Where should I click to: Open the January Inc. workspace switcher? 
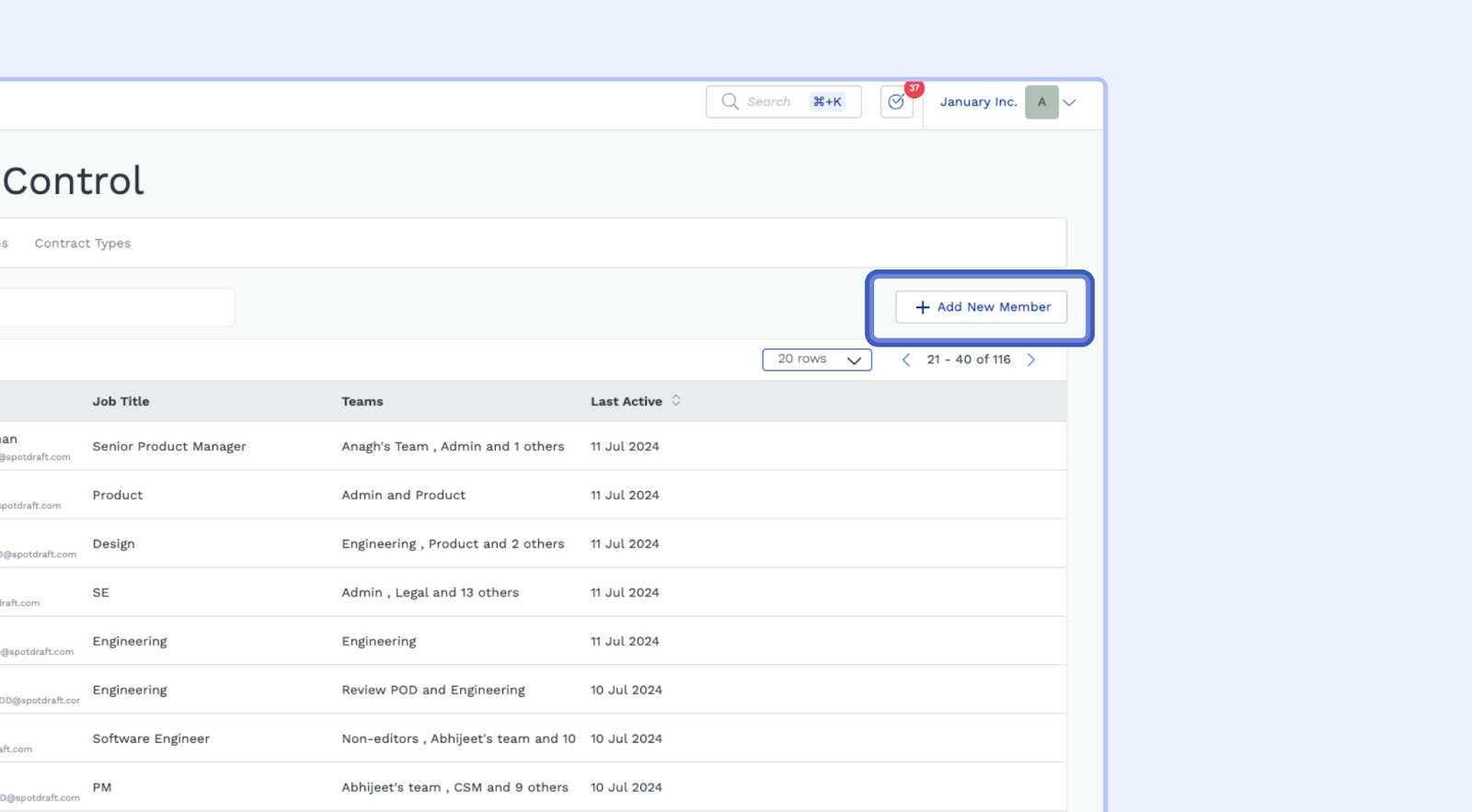(978, 102)
